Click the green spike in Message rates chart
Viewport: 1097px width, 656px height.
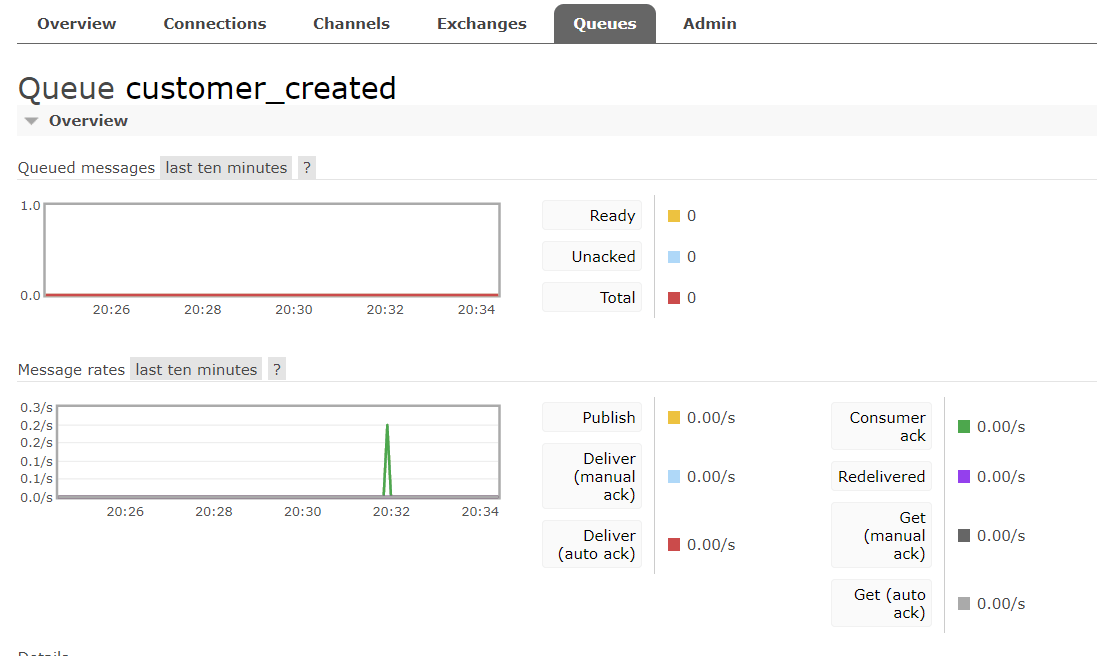(387, 458)
